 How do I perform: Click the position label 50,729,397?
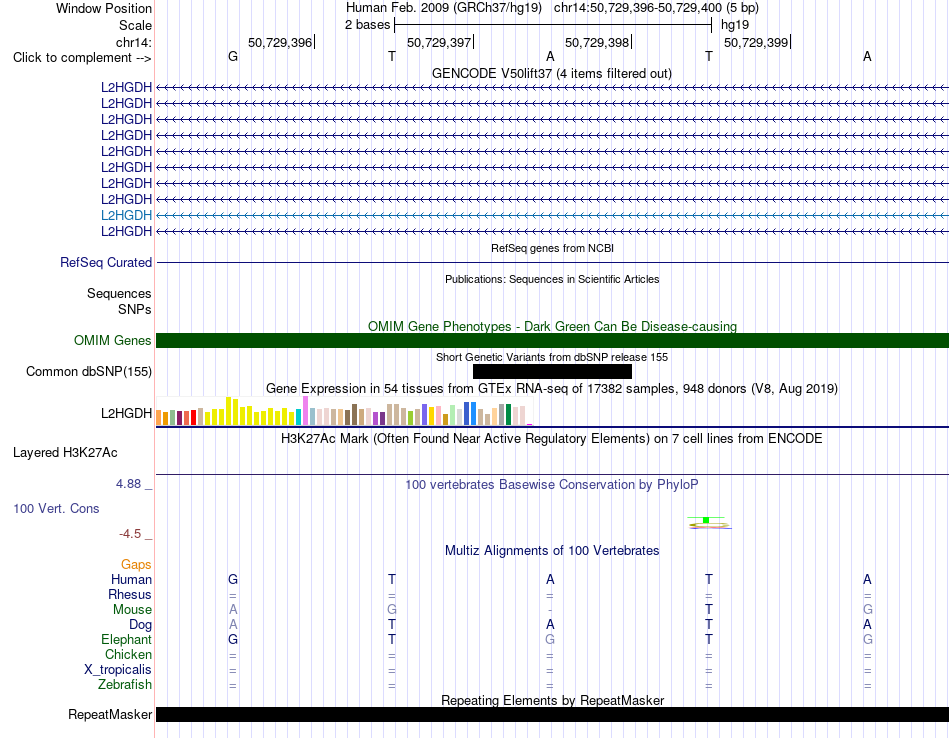(439, 42)
